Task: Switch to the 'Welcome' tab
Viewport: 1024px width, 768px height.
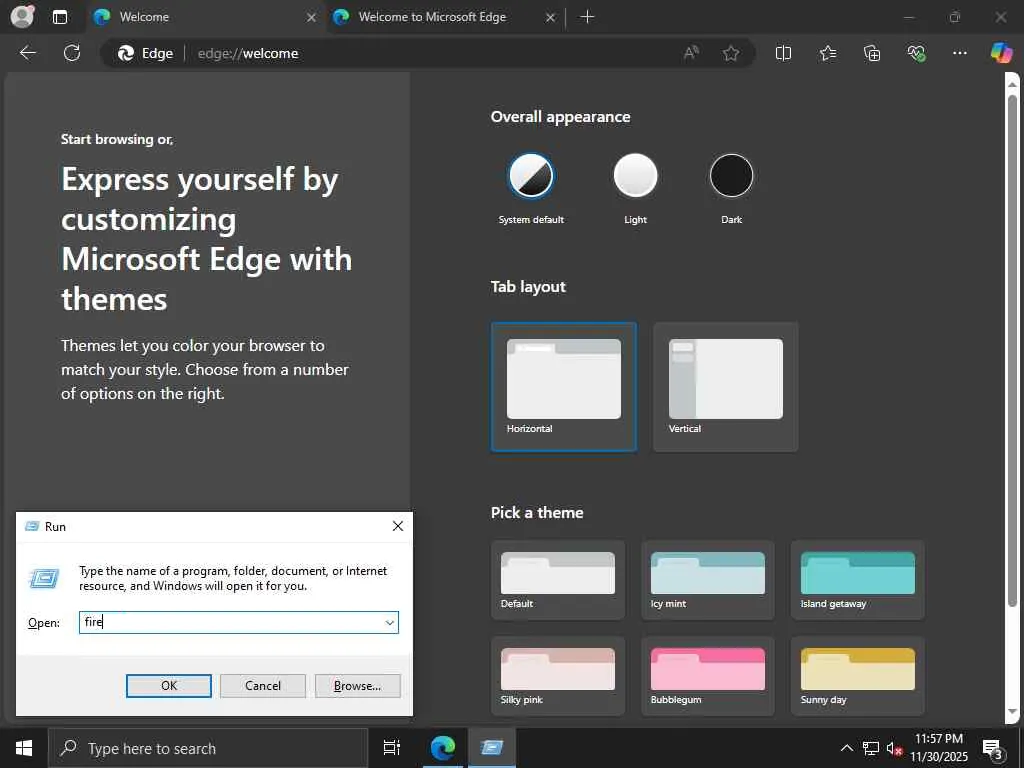Action: [205, 17]
